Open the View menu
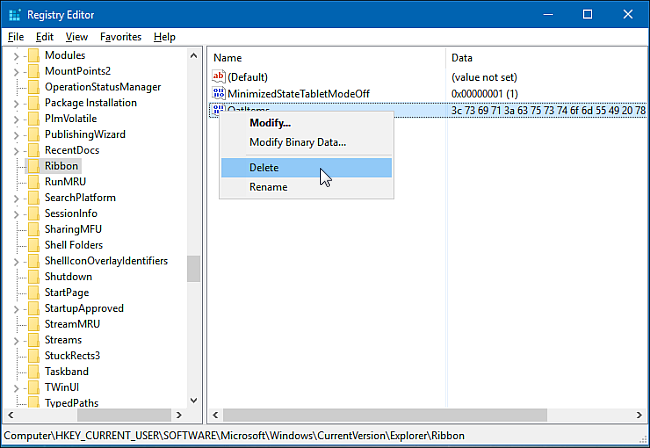 77,37
